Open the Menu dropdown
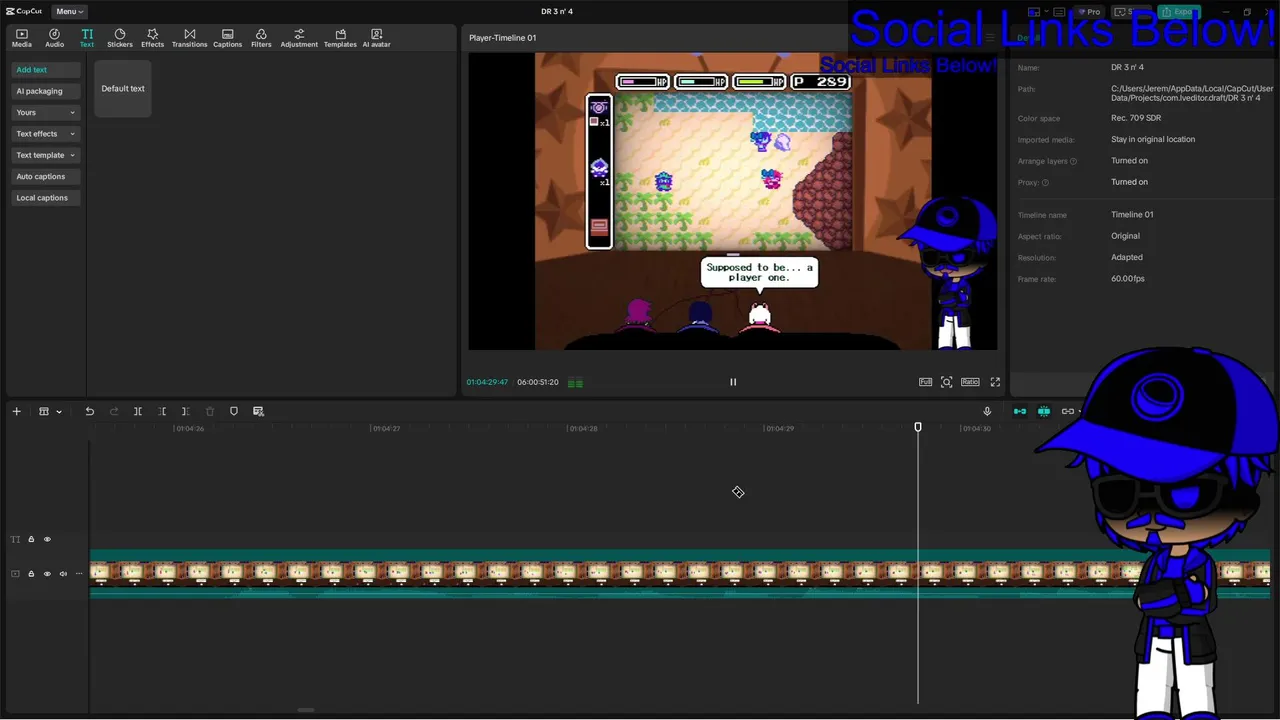Image resolution: width=1280 pixels, height=720 pixels. 69,12
